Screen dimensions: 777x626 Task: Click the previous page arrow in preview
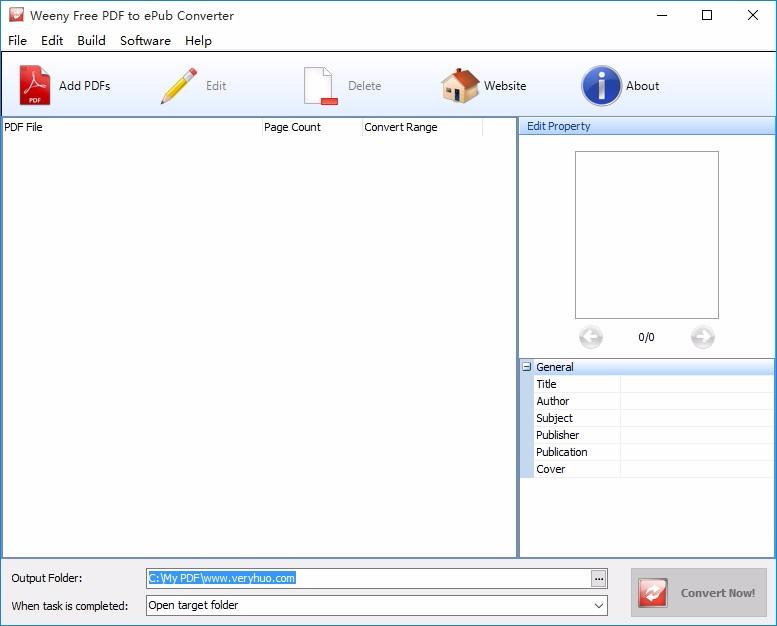(x=591, y=337)
